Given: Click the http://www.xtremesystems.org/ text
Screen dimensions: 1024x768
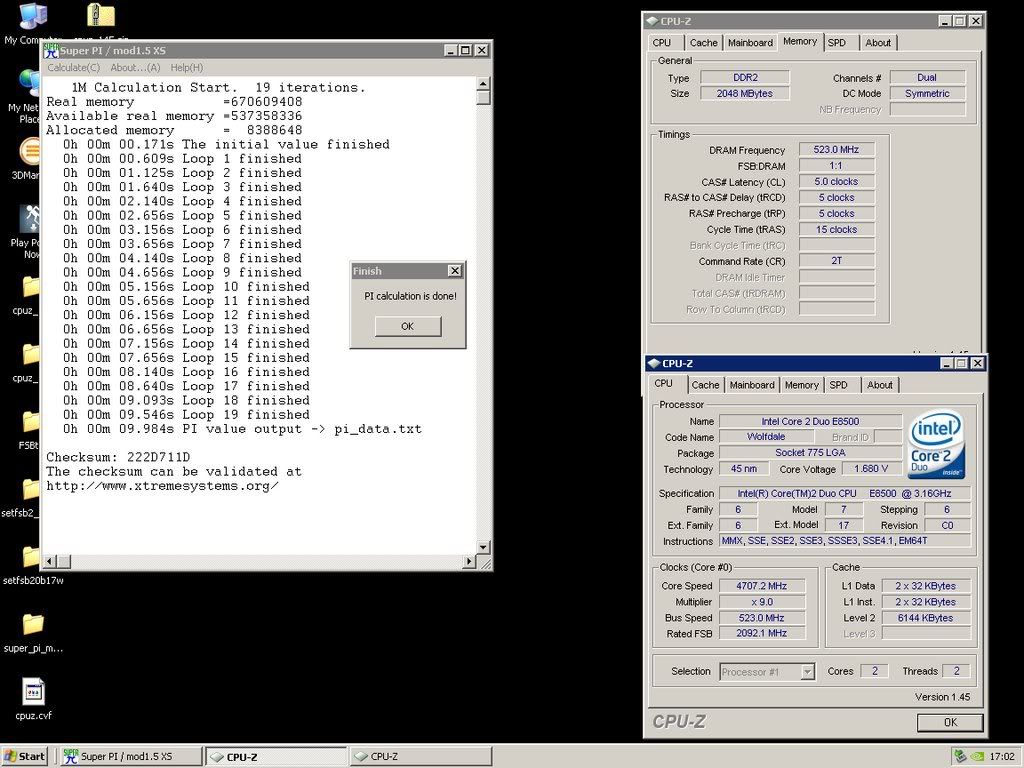Looking at the screenshot, I should tap(163, 486).
